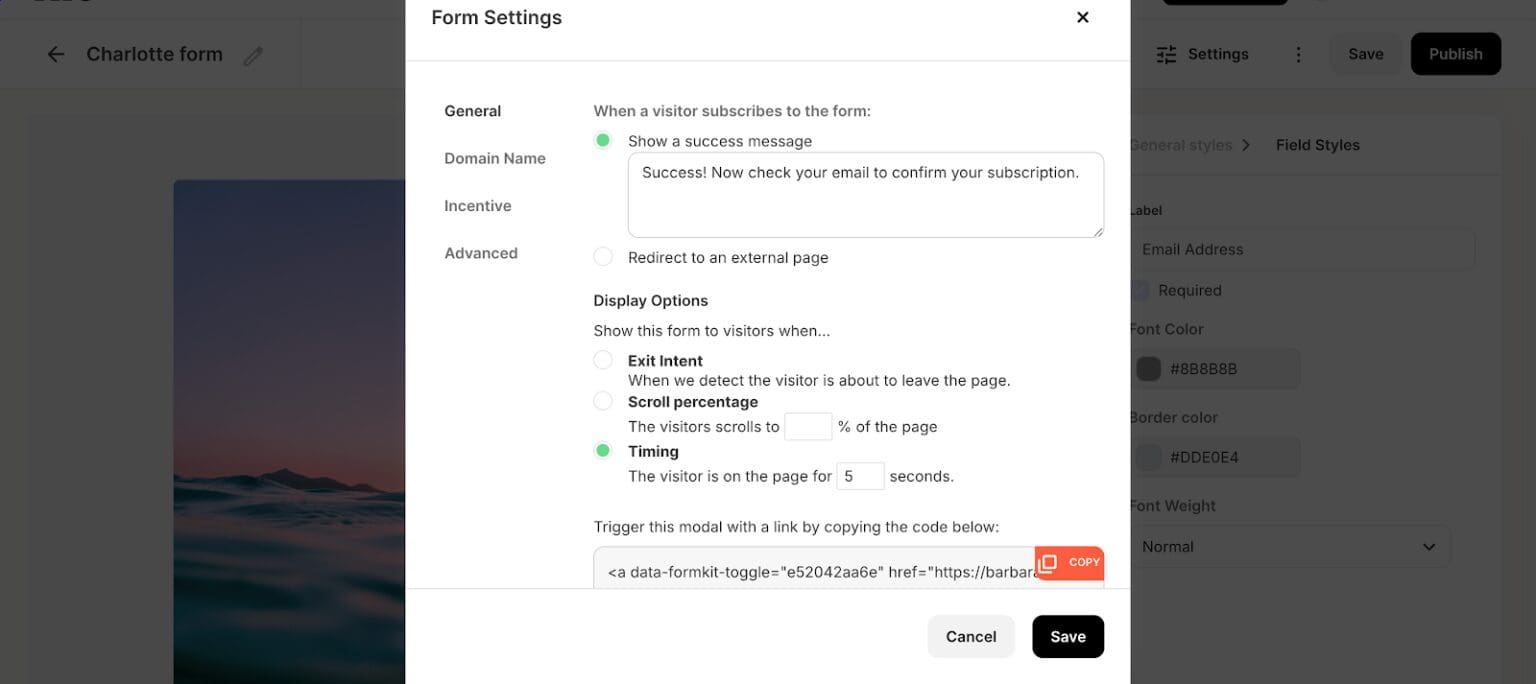Image resolution: width=1536 pixels, height=684 pixels.
Task: Close the Form Settings modal
Action: 1082,17
